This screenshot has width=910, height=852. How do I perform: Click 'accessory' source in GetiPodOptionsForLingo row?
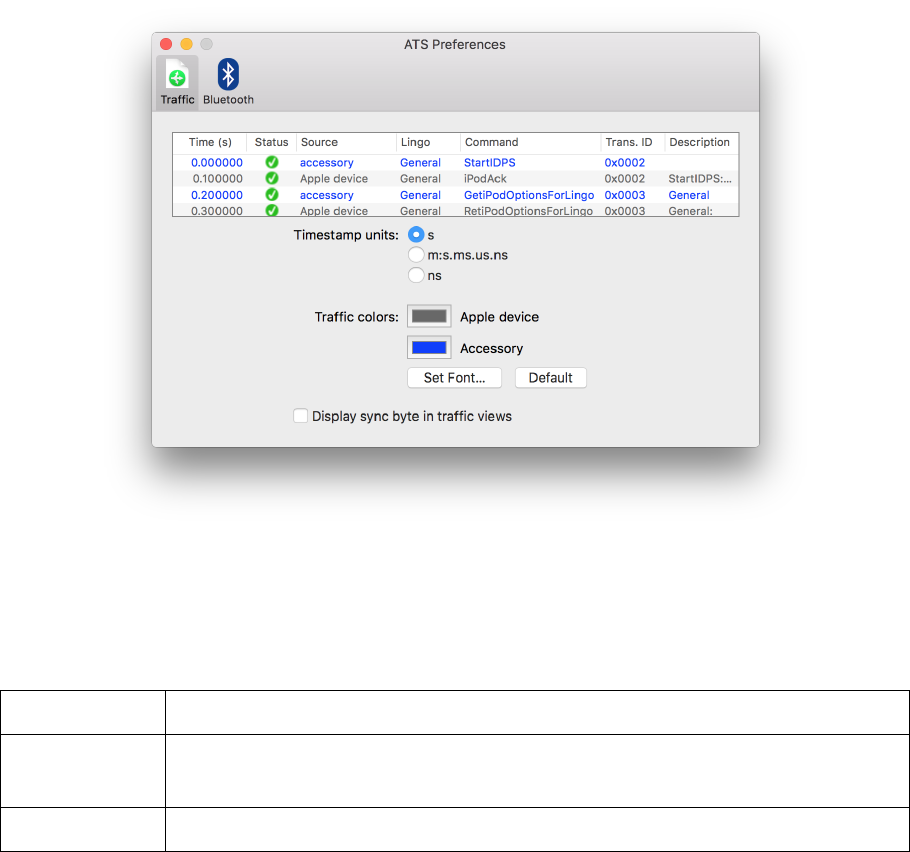point(327,195)
